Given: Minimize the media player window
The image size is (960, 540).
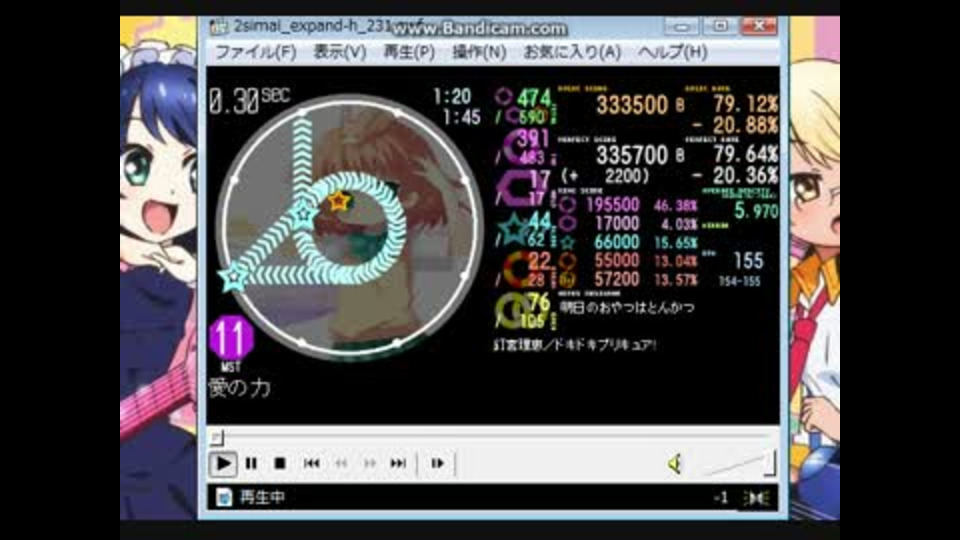Looking at the screenshot, I should pyautogui.click(x=682, y=26).
